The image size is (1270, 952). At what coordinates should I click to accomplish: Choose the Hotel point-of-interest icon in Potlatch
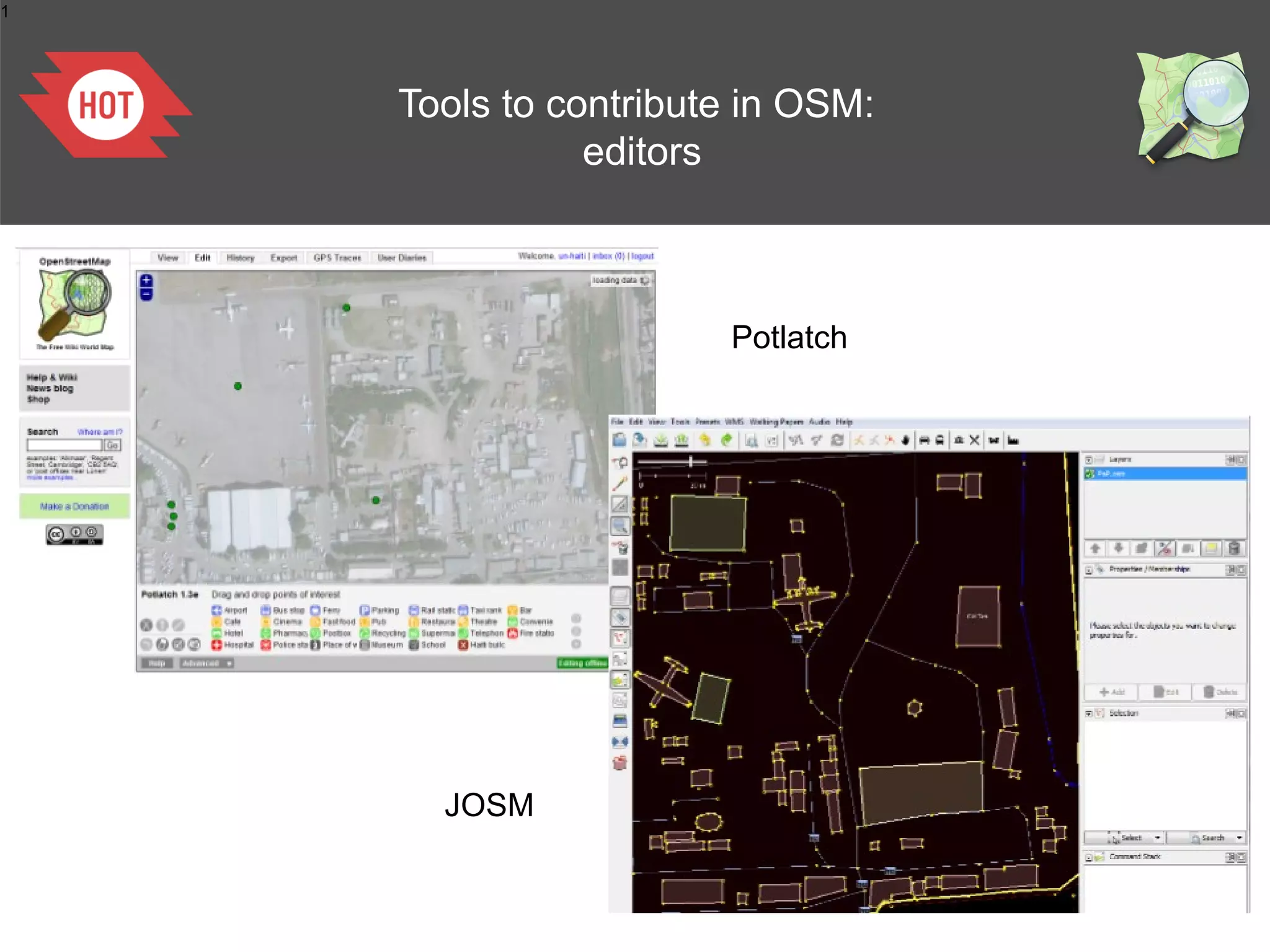[x=216, y=633]
